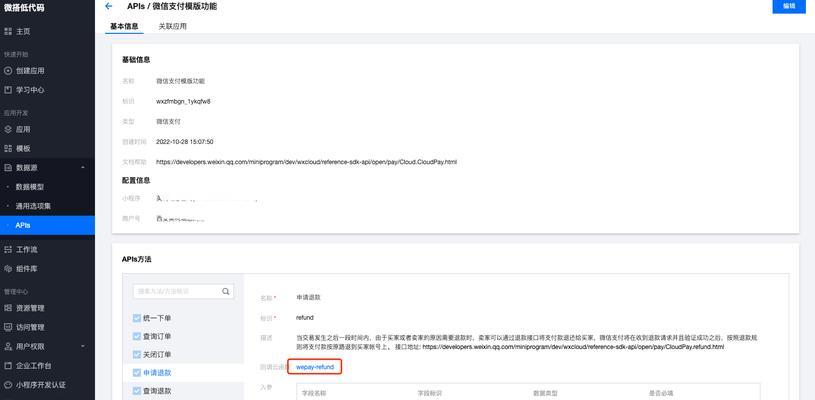Click the 数据源 datasource icon
The width and height of the screenshot is (815, 400).
click(x=8, y=168)
